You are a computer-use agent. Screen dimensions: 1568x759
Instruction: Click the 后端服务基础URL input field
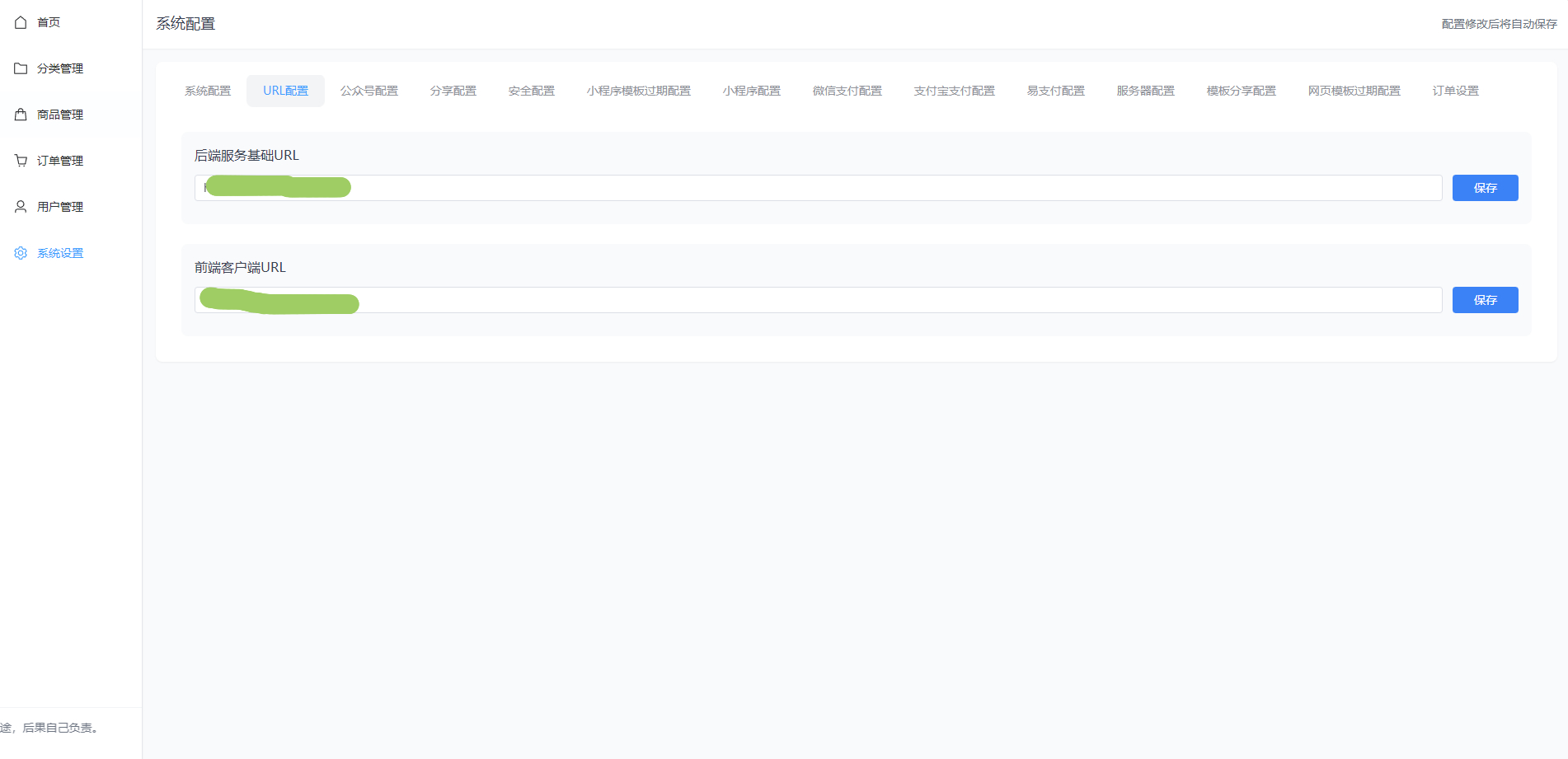click(x=824, y=188)
